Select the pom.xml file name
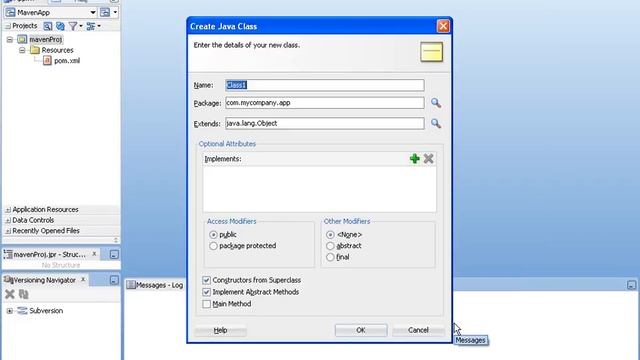Image resolution: width=640 pixels, height=360 pixels. 67,61
